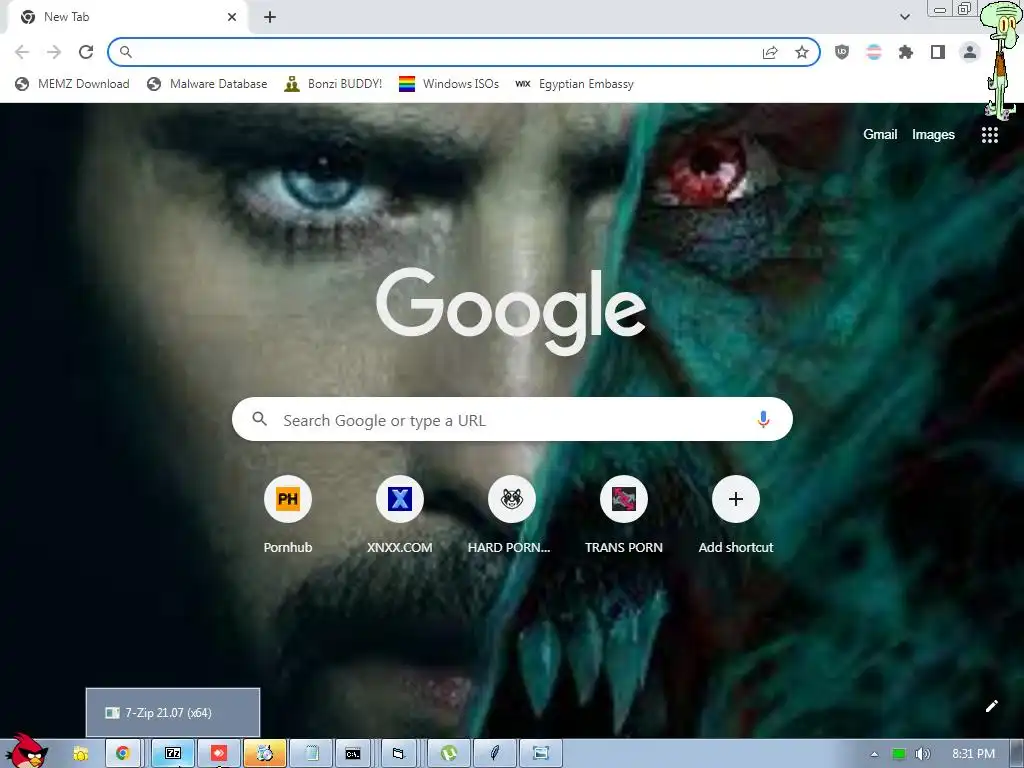Click the 8:31 PM clock
1024x768 pixels.
click(x=973, y=754)
